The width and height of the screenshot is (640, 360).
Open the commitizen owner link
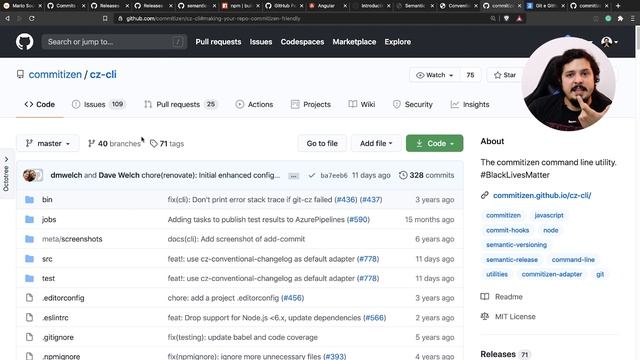(55, 74)
